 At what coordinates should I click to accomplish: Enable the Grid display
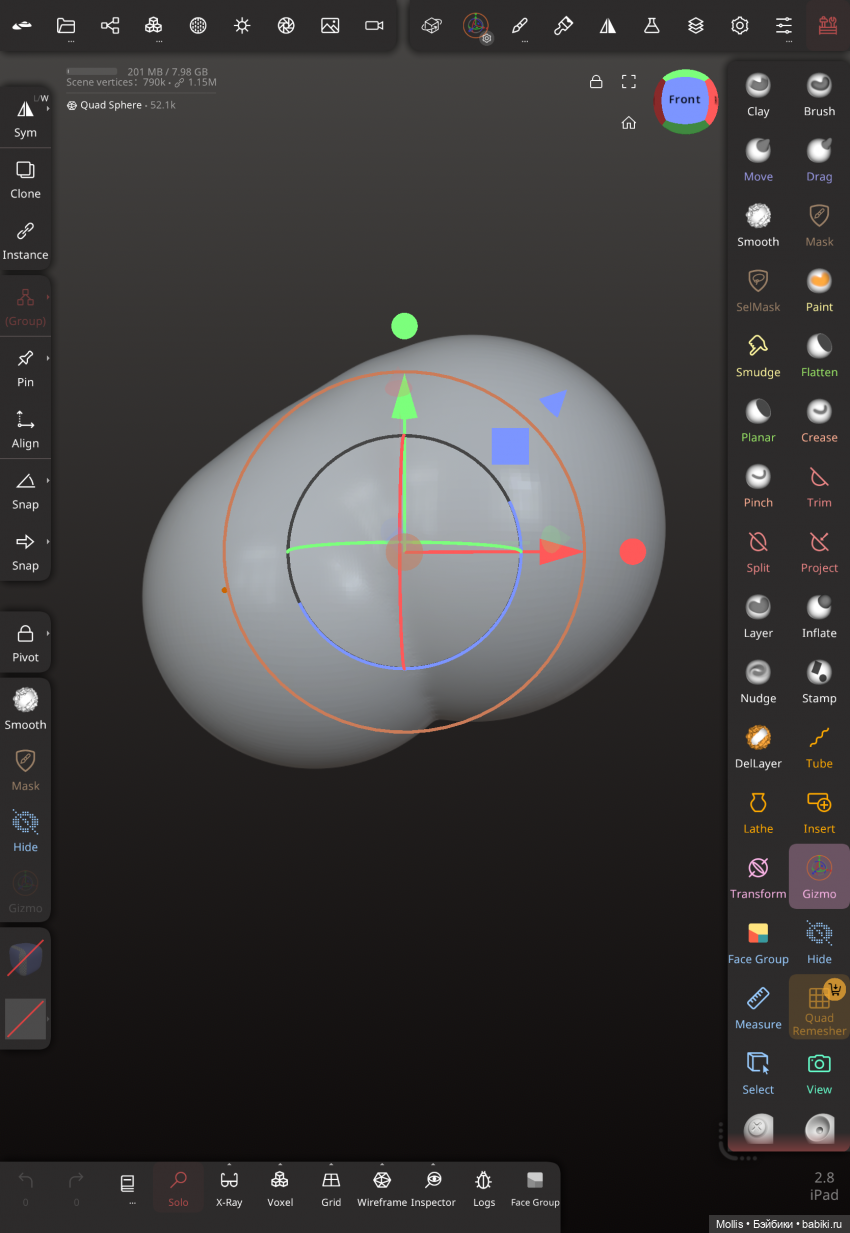(331, 1188)
